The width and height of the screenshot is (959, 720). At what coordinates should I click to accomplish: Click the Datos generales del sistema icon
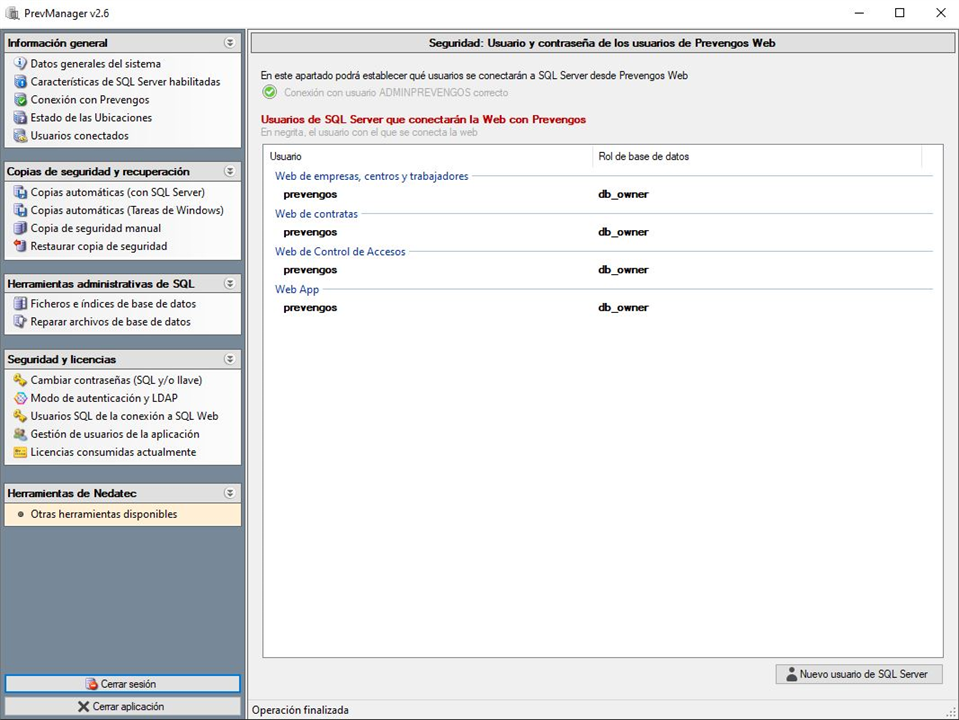(20, 64)
